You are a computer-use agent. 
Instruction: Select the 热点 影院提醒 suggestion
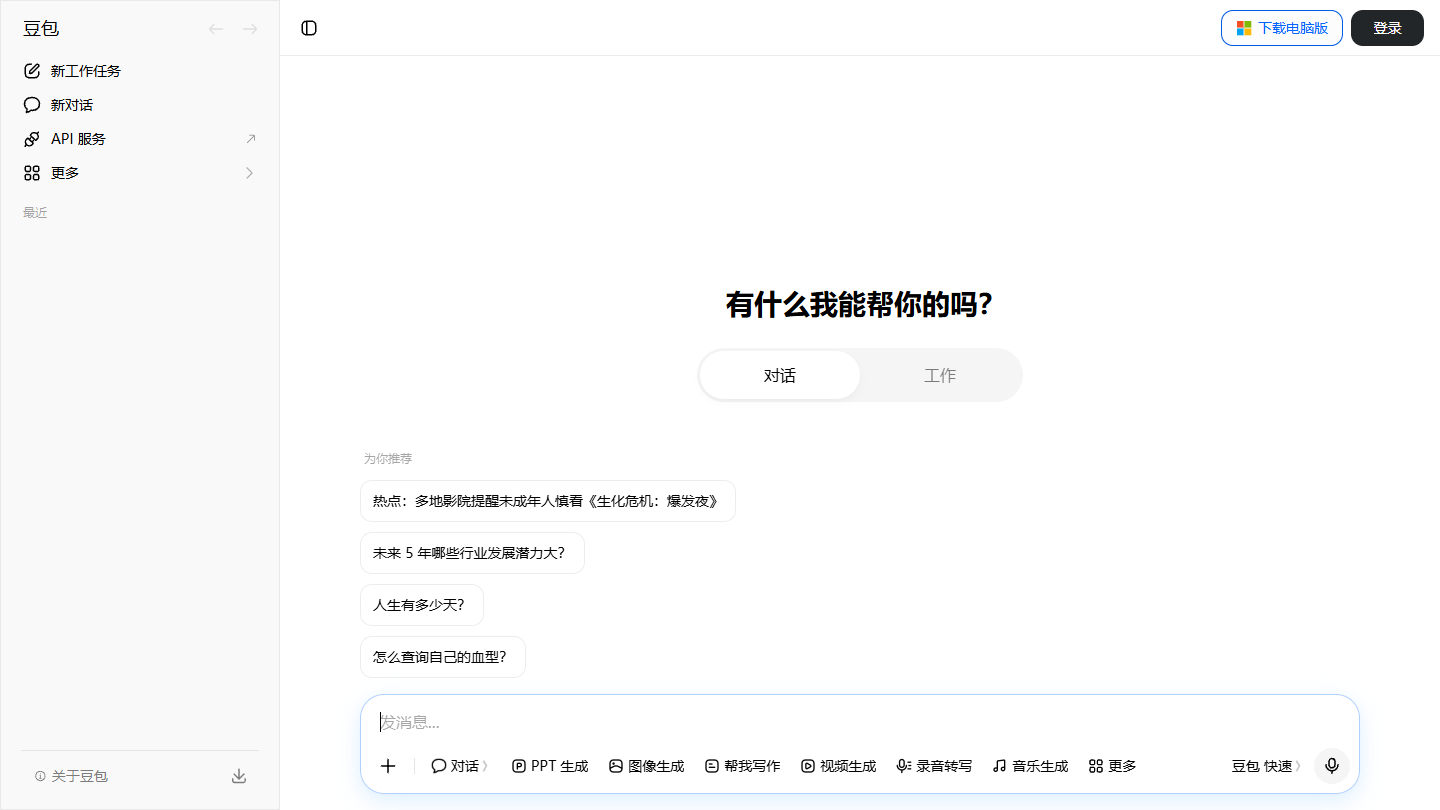[548, 501]
